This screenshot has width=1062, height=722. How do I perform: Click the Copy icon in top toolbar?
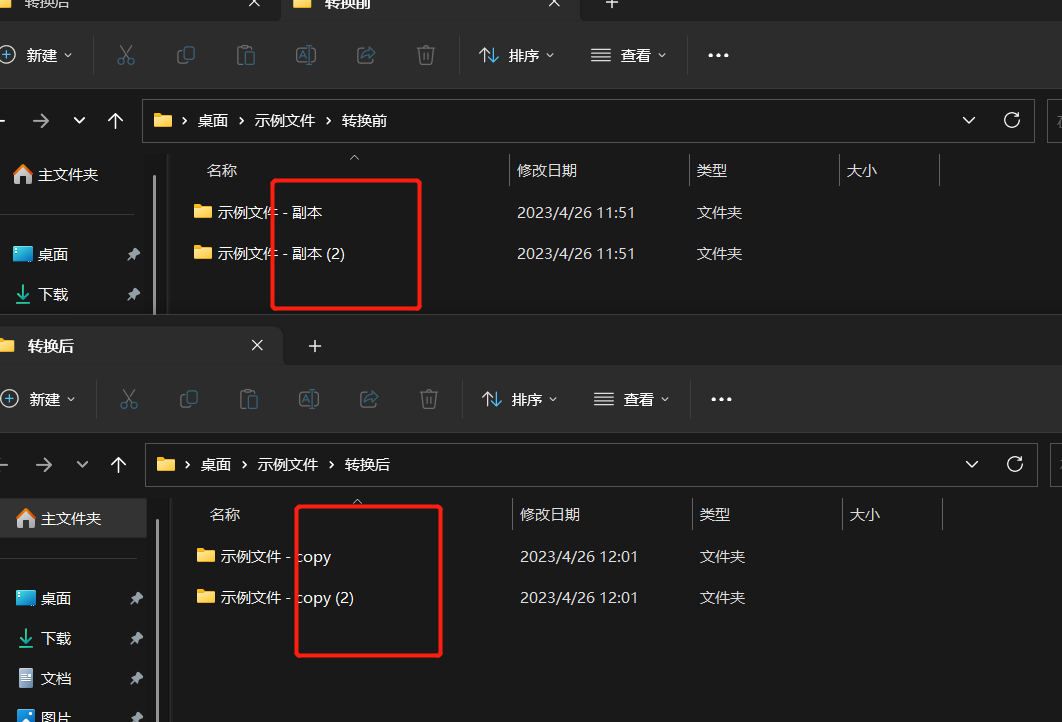[x=185, y=55]
